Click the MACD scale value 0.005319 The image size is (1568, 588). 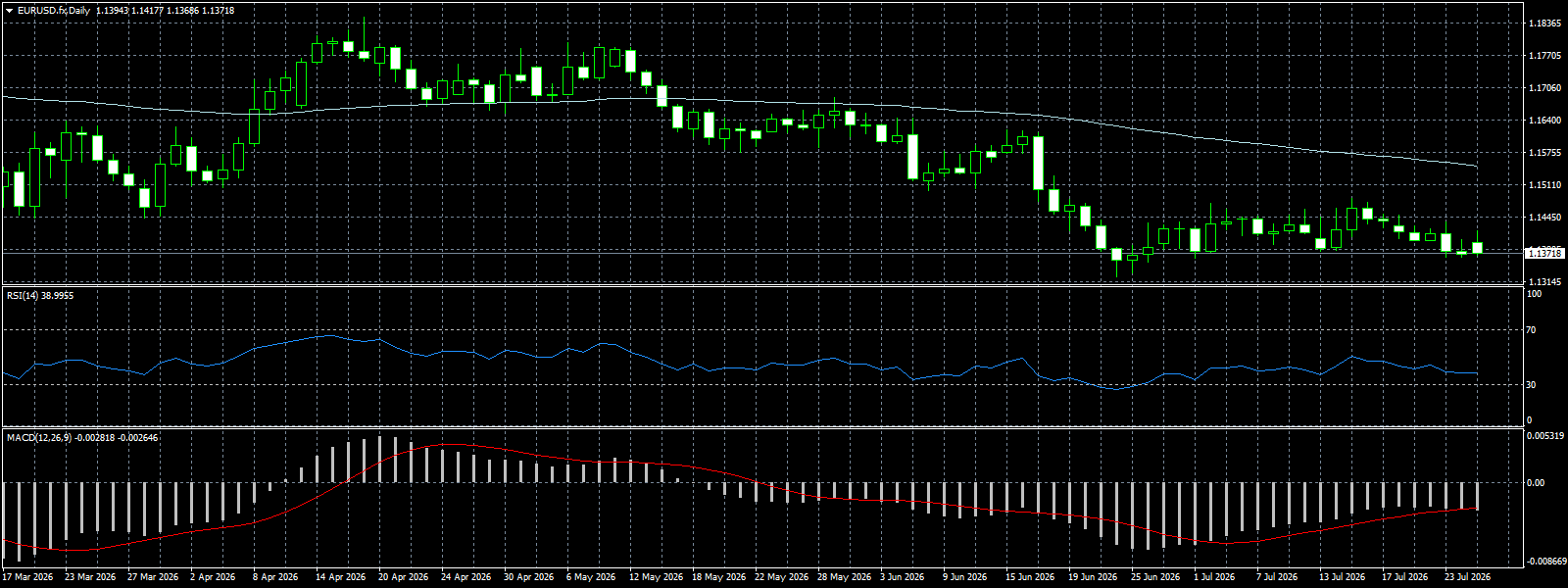[x=1546, y=435]
